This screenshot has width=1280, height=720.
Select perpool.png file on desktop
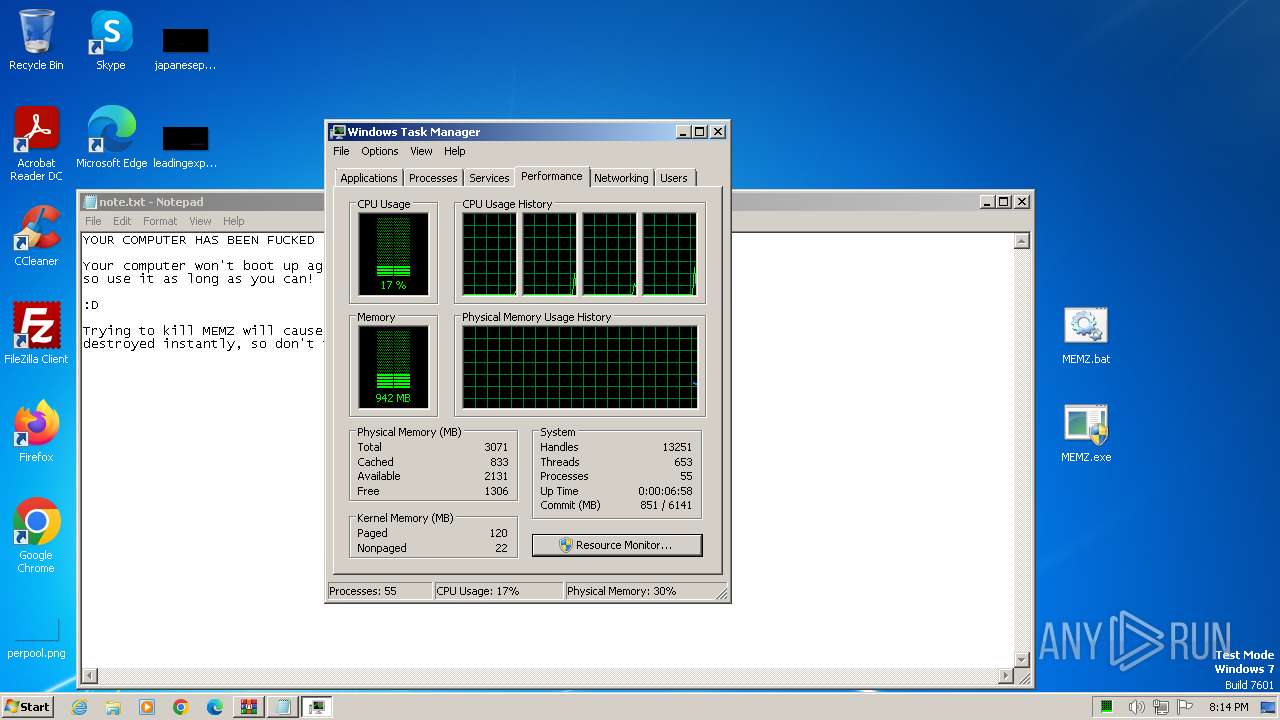click(x=36, y=637)
